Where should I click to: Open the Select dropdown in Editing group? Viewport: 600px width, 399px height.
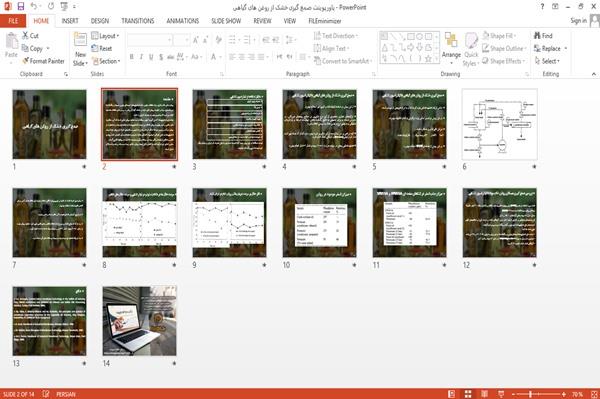(547, 61)
